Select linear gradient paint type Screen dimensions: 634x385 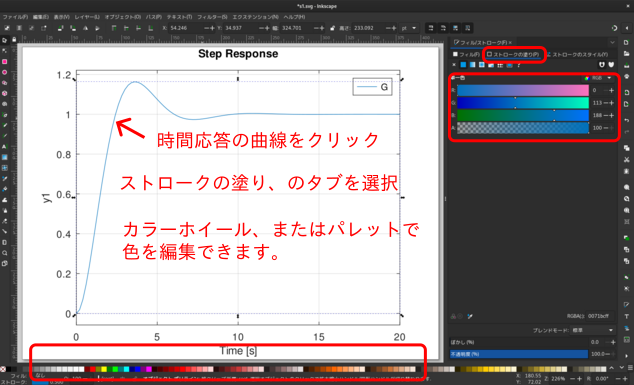[472, 65]
